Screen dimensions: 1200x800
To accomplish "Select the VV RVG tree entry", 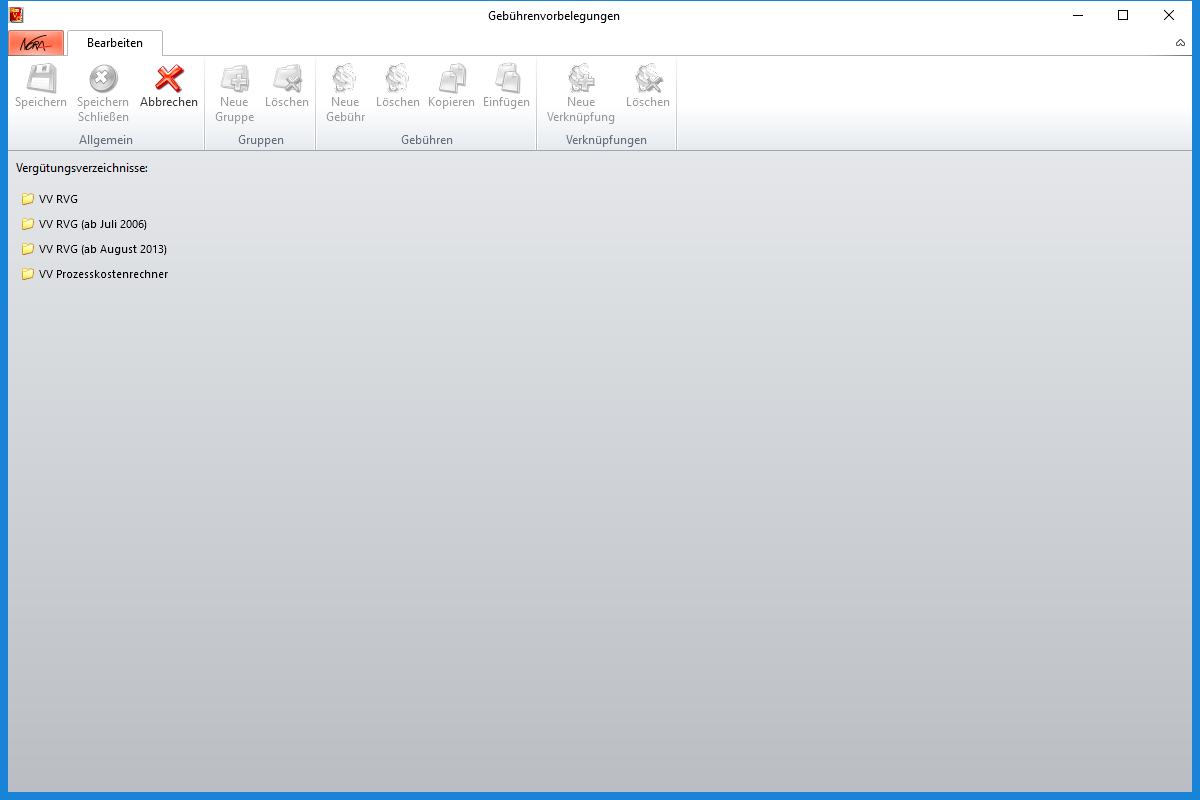I will click(x=58, y=199).
